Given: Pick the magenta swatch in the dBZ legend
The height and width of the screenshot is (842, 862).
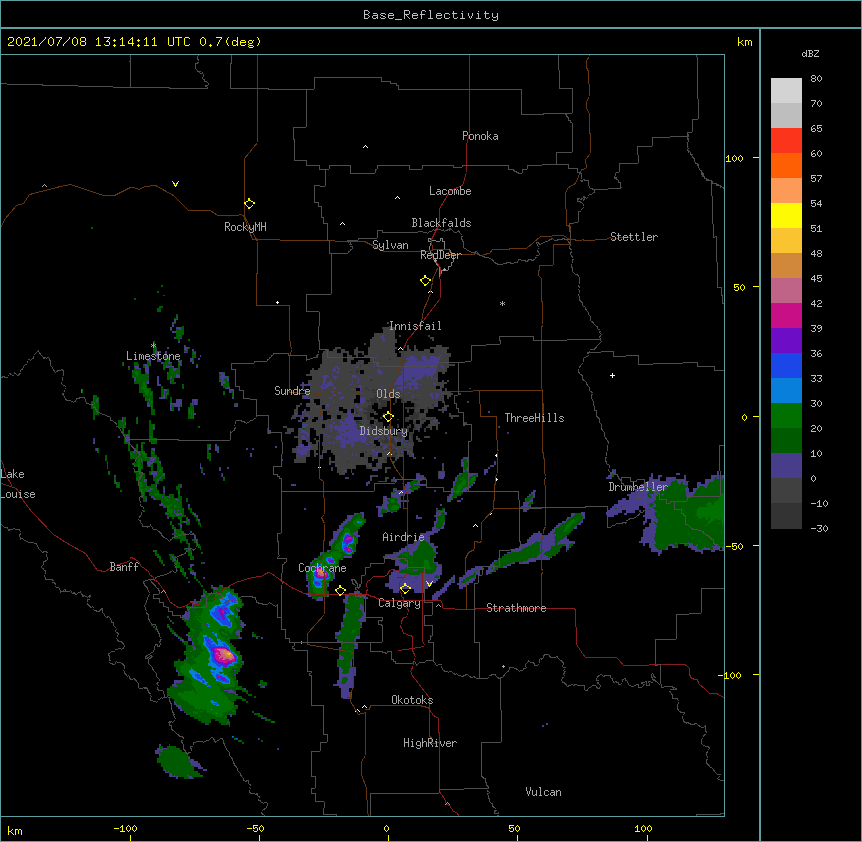Looking at the screenshot, I should point(786,315).
